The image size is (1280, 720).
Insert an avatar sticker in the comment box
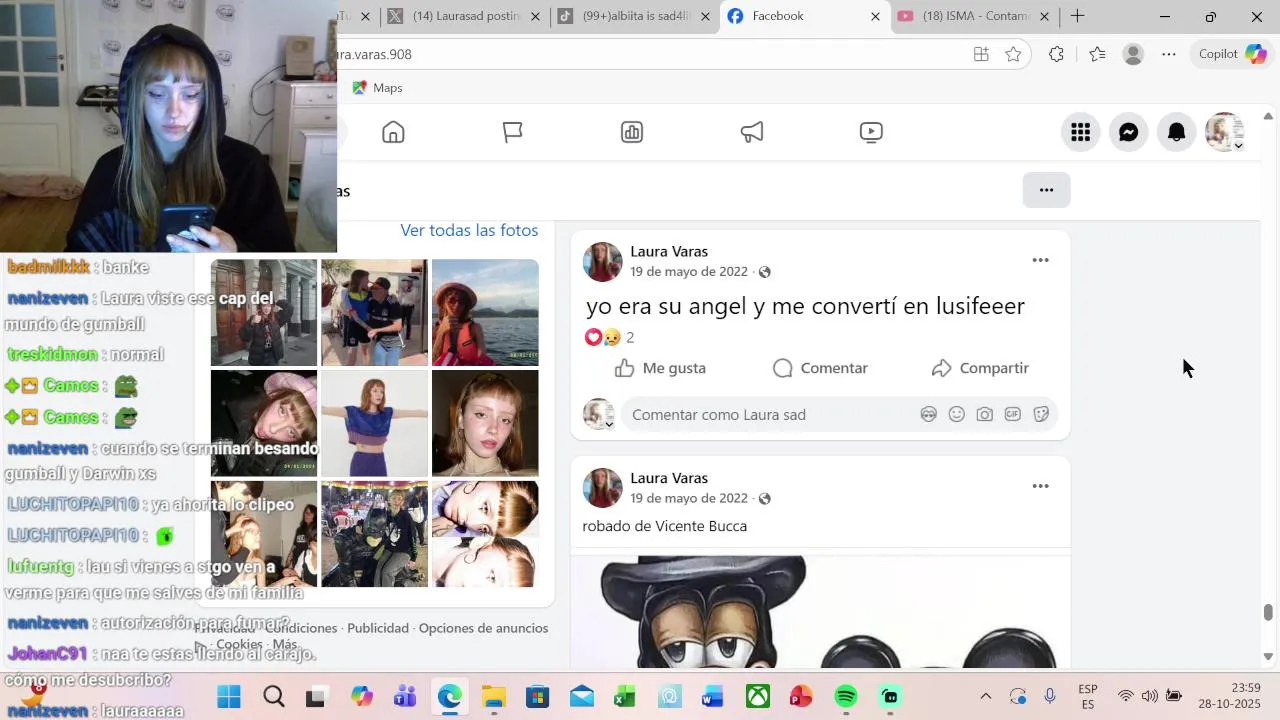[928, 414]
